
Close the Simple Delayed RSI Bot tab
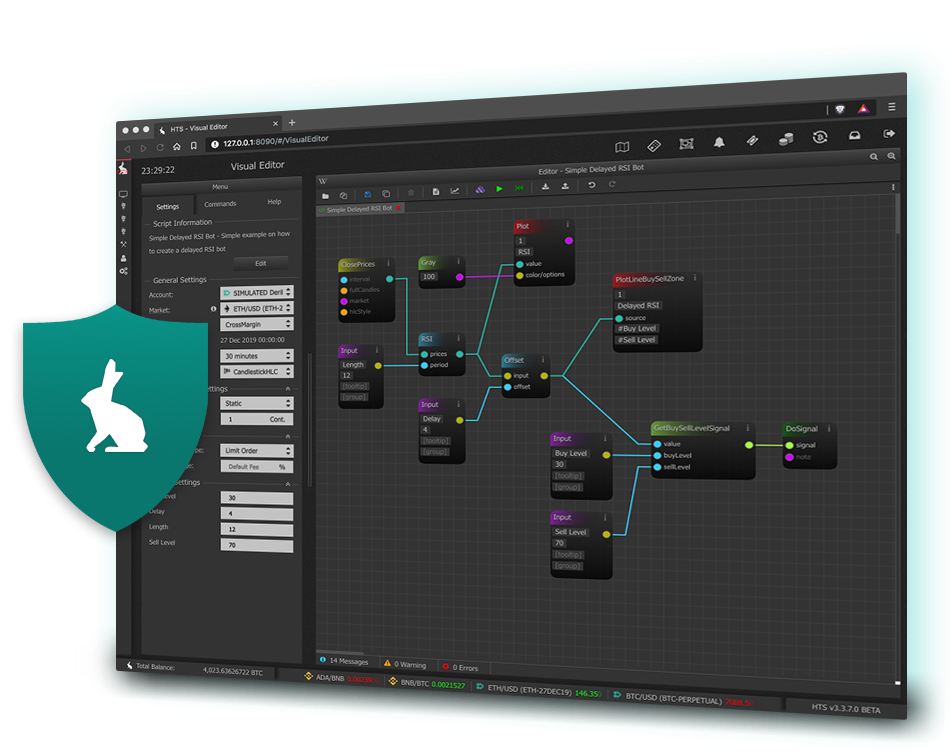pos(399,208)
